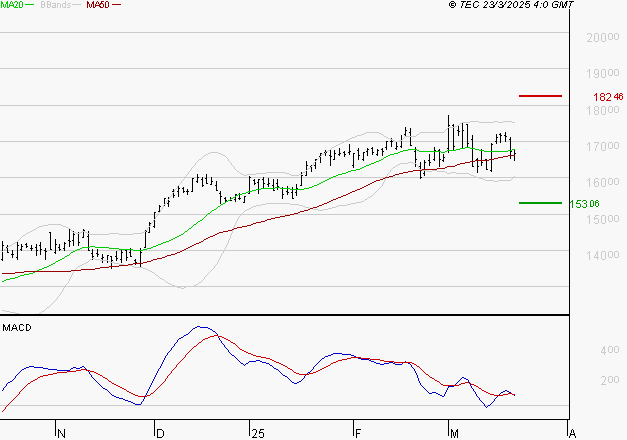This screenshot has height=440, width=627.
Task: Click the green support level line
Action: [540, 203]
